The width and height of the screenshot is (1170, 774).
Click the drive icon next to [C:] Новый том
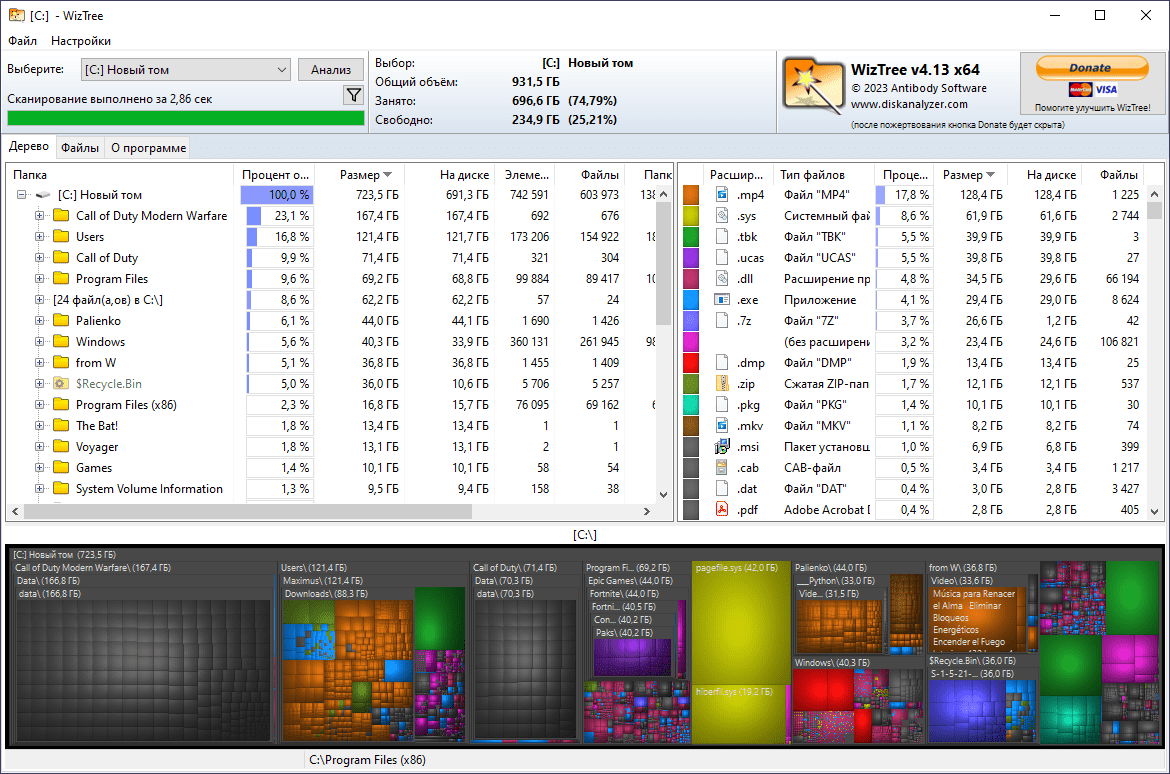click(43, 195)
